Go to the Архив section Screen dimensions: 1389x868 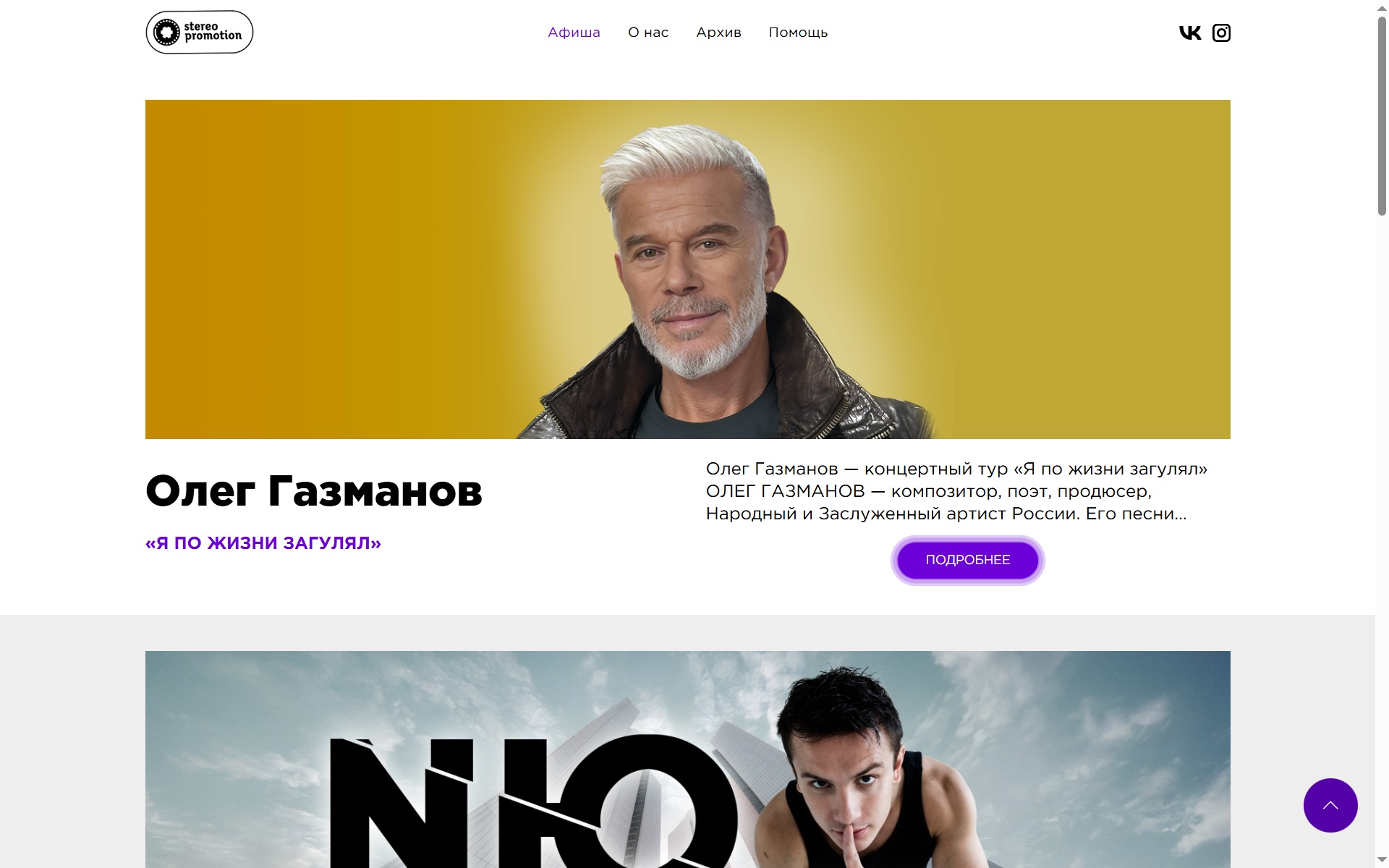pyautogui.click(x=718, y=33)
